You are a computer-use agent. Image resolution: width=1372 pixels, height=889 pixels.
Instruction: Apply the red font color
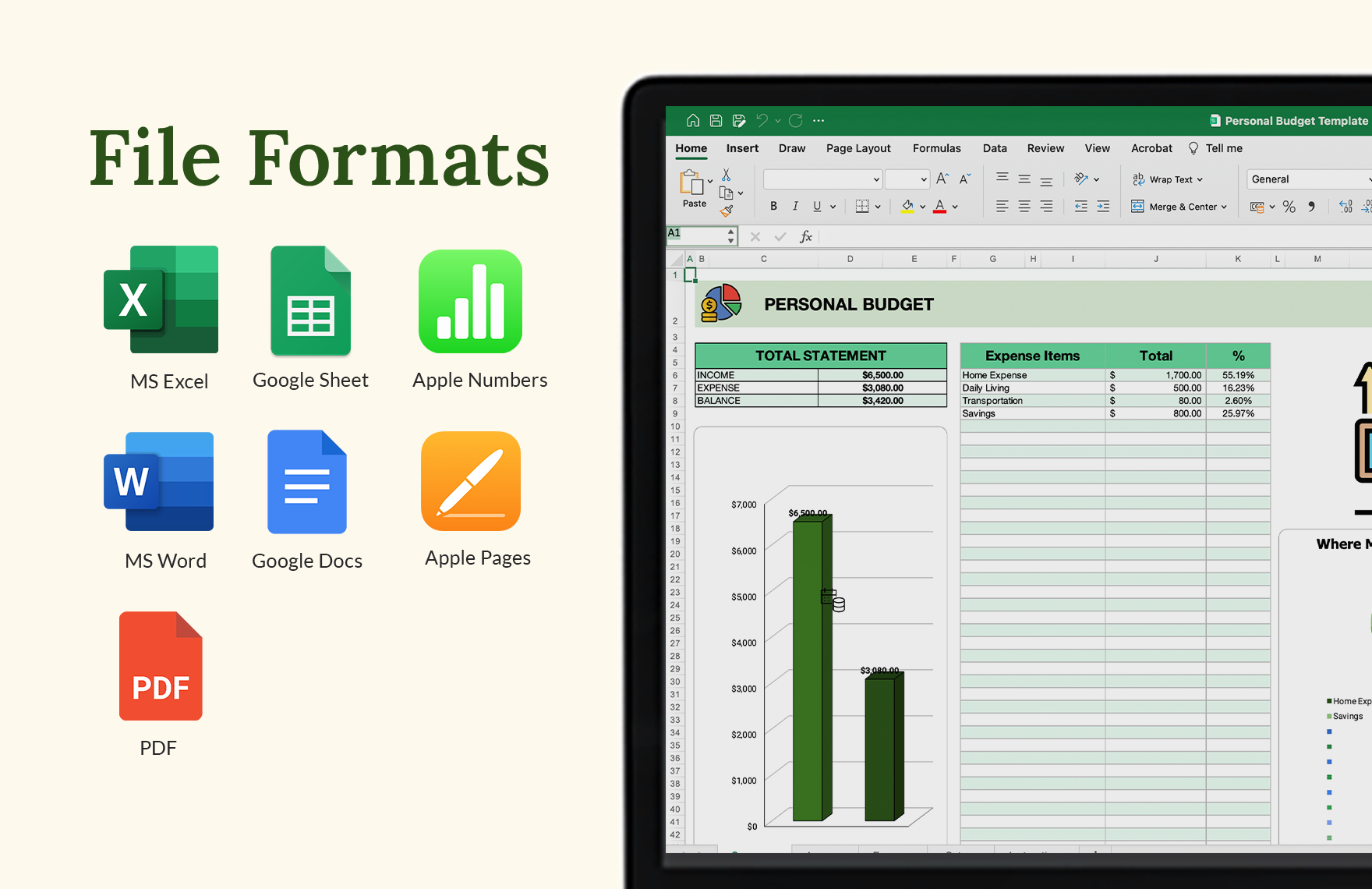click(940, 207)
